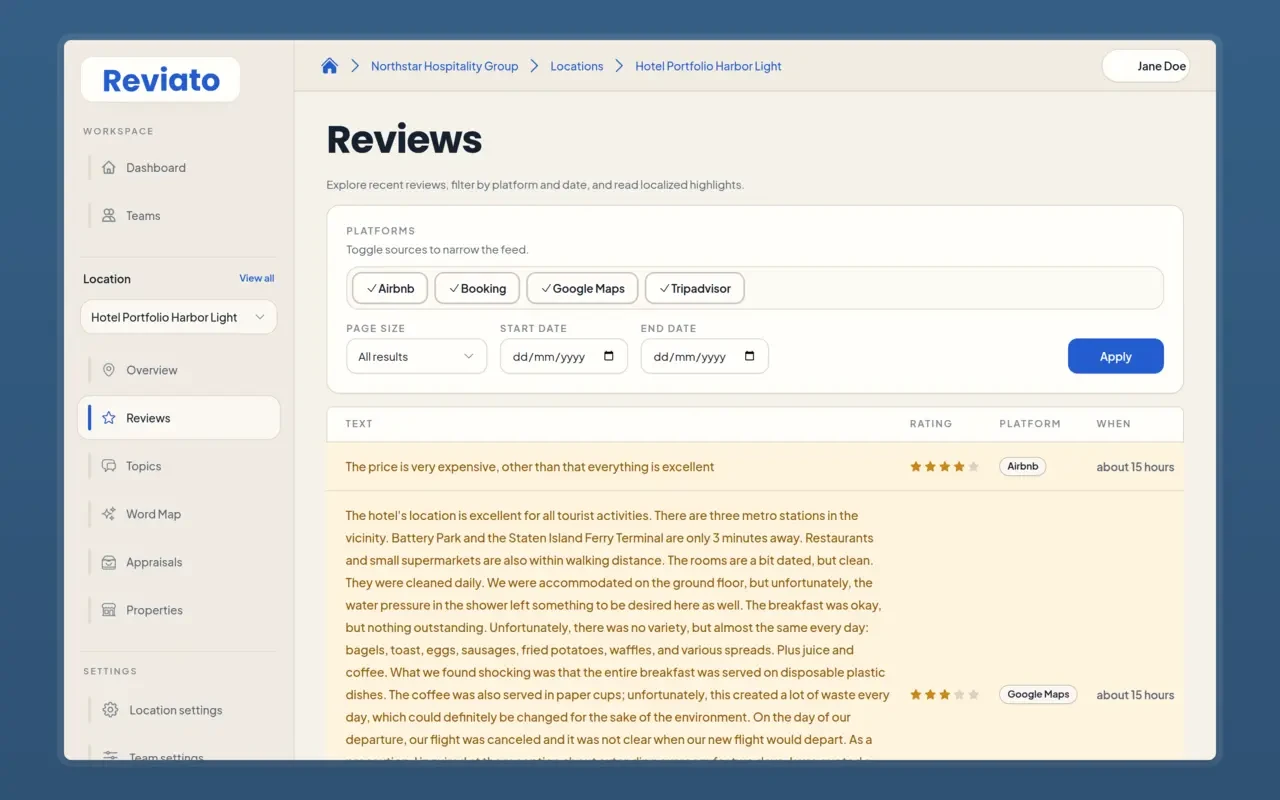
Task: Click the PLATFORM column header
Action: pos(1030,424)
